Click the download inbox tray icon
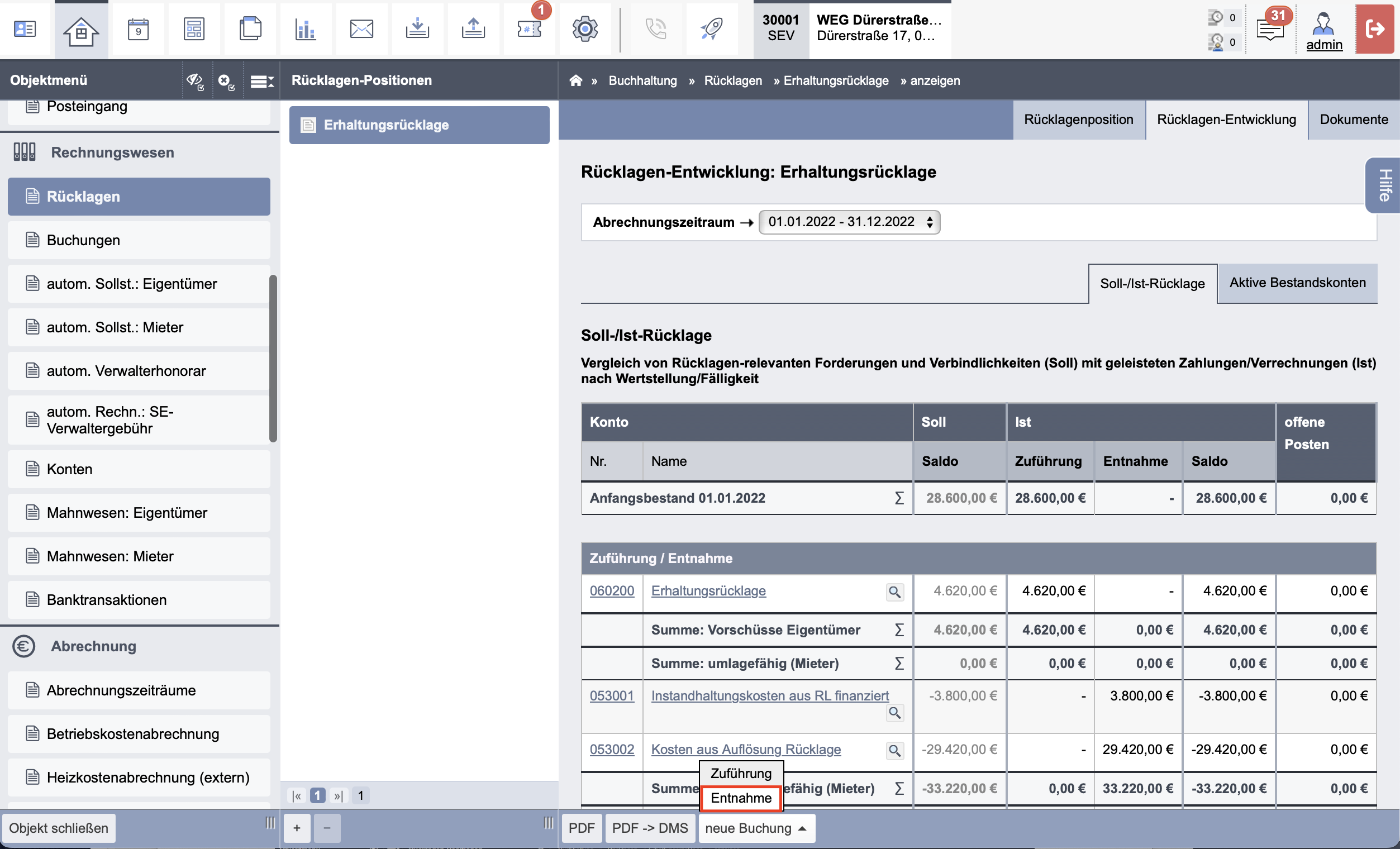Screen dimensions: 1400x849 point(417,29)
